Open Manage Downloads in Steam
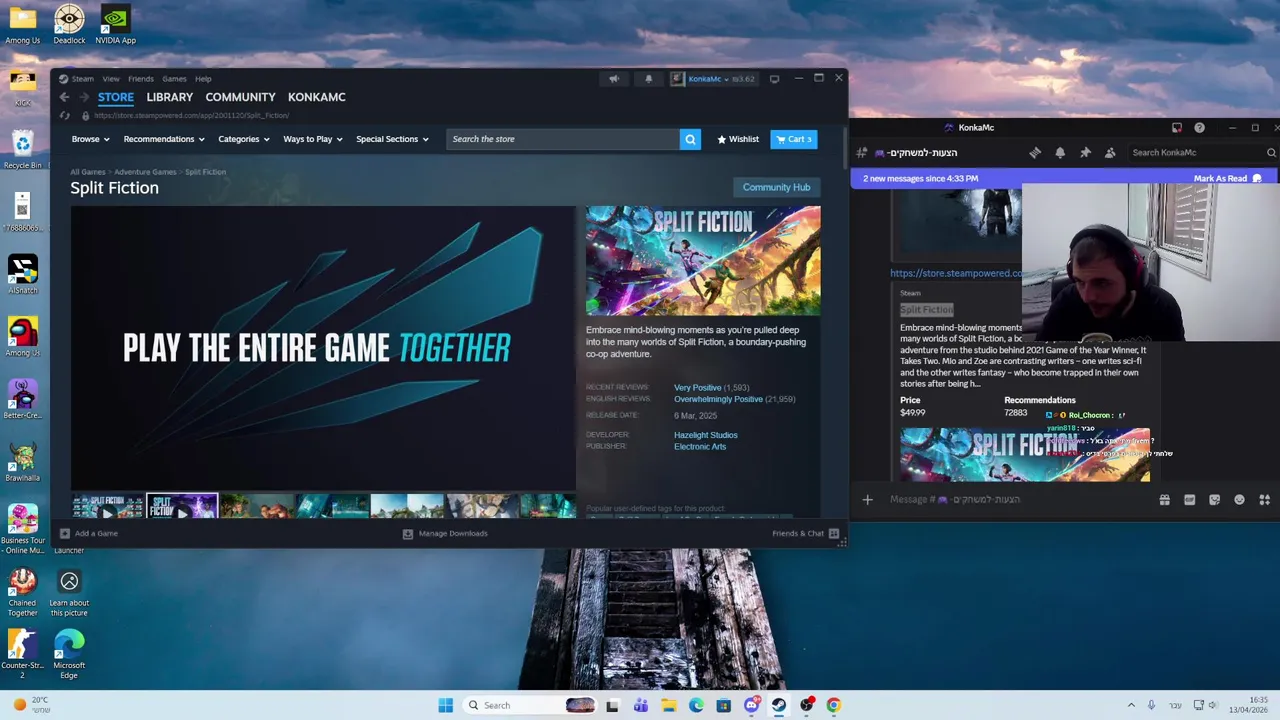This screenshot has width=1280, height=720. (445, 533)
